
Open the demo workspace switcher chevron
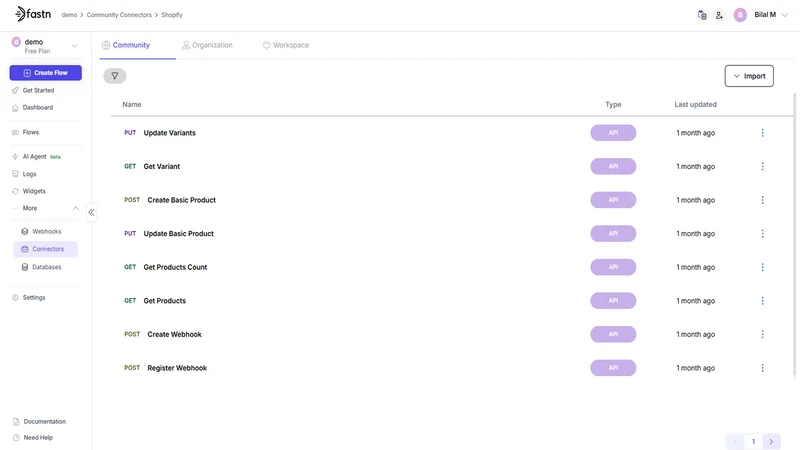74,46
